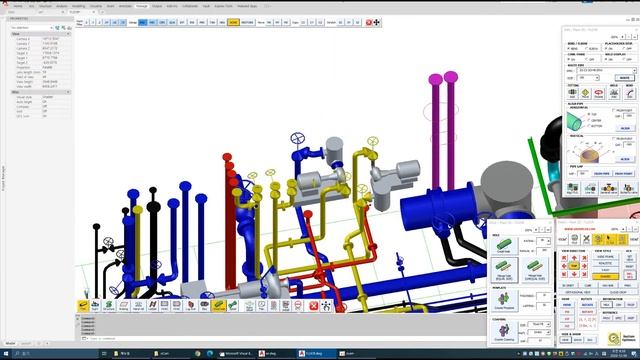This screenshot has height=360, width=640.
Task: Click the FROM POINT gap button
Action: 624,173
